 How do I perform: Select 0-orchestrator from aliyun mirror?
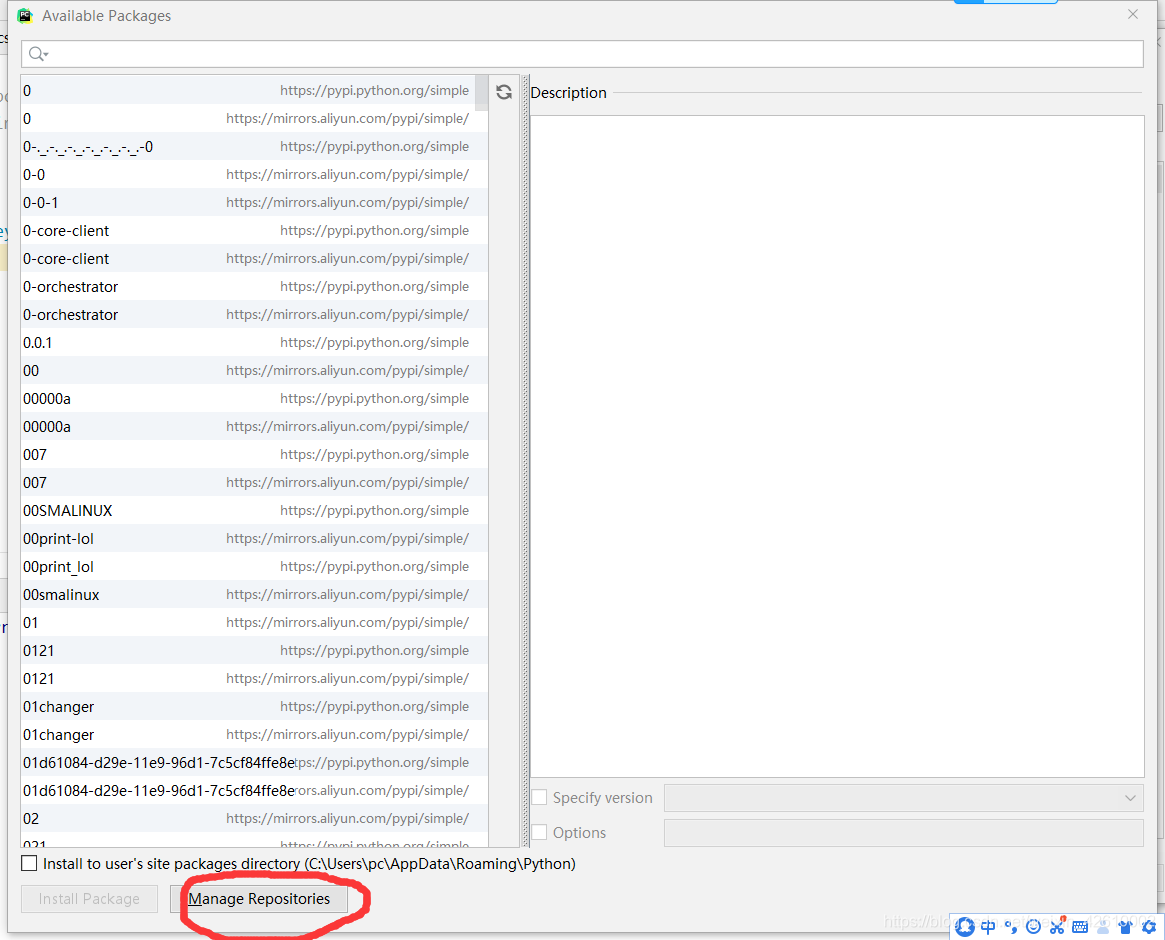coord(254,314)
